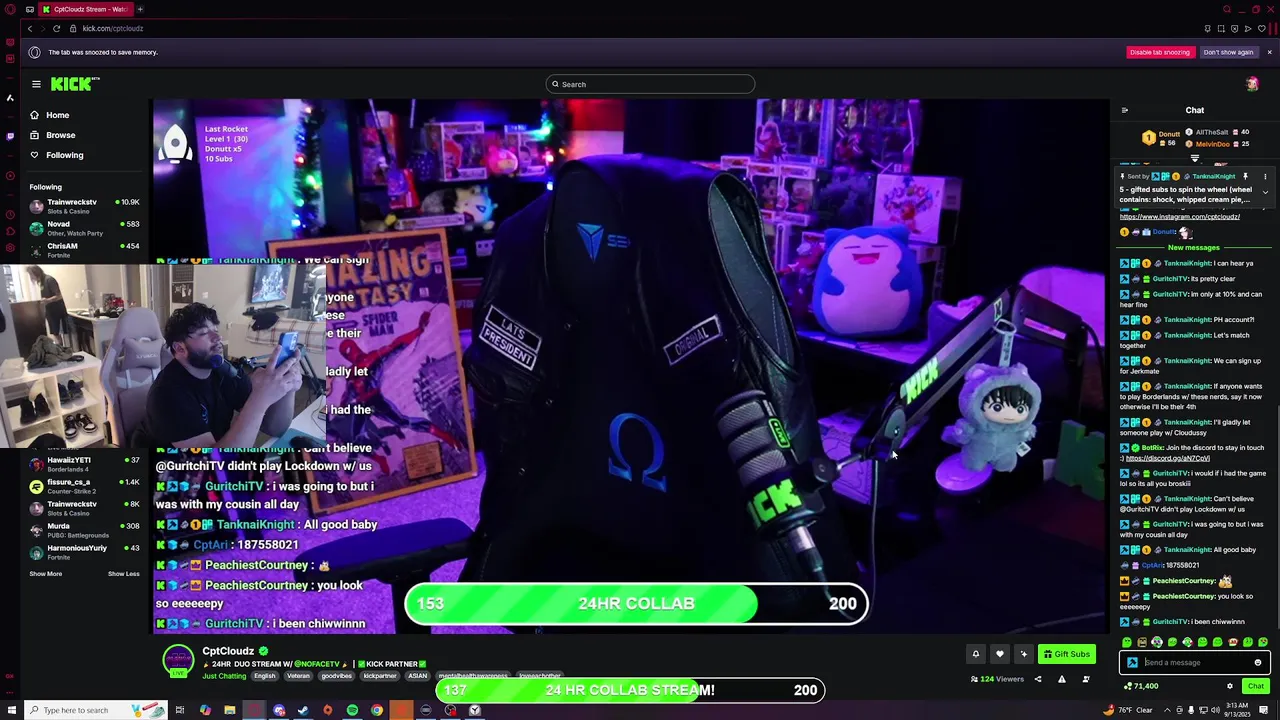Image resolution: width=1280 pixels, height=720 pixels.
Task: Toggle follow heart for CptCloudz
Action: [999, 654]
